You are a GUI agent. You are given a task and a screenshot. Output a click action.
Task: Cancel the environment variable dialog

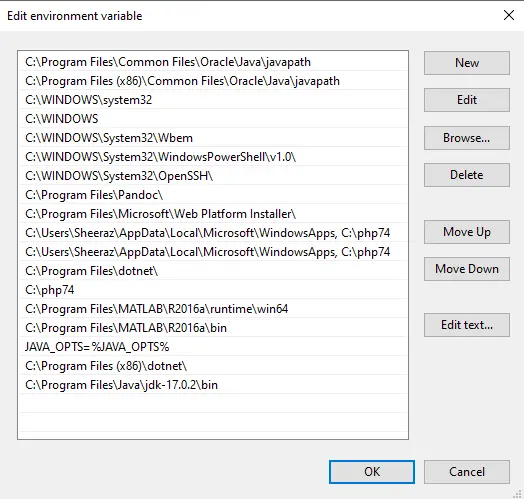pyautogui.click(x=467, y=472)
